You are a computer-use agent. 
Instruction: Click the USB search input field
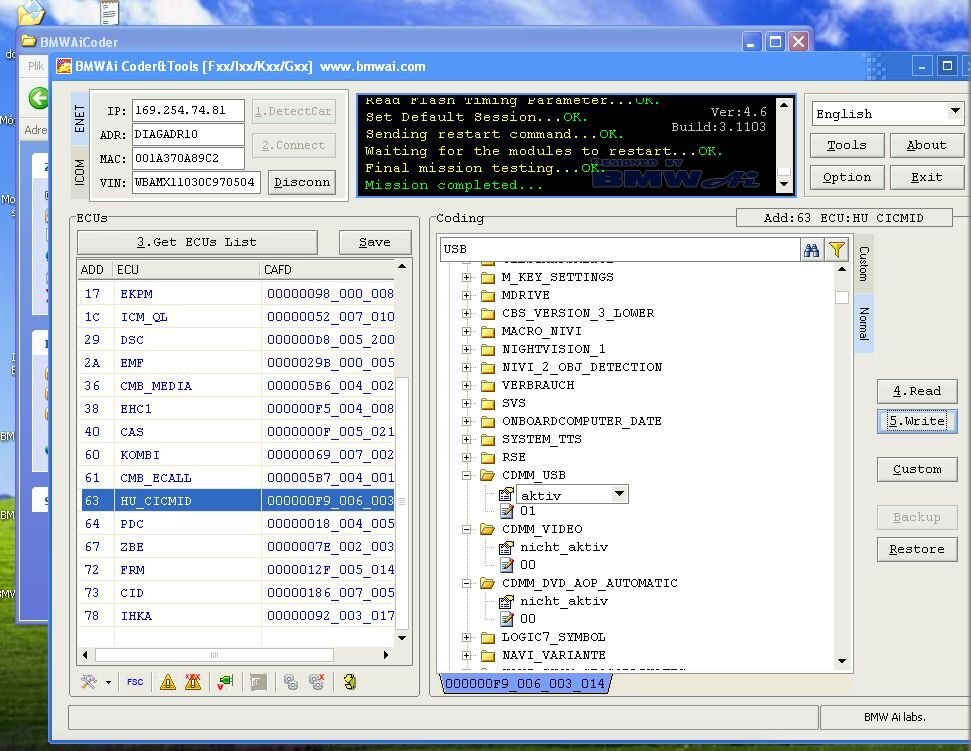620,250
